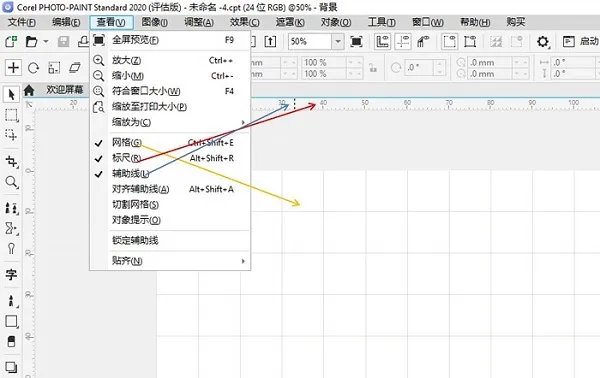
Task: Toggle the grid visibility toolbar icon
Action: tap(423, 41)
